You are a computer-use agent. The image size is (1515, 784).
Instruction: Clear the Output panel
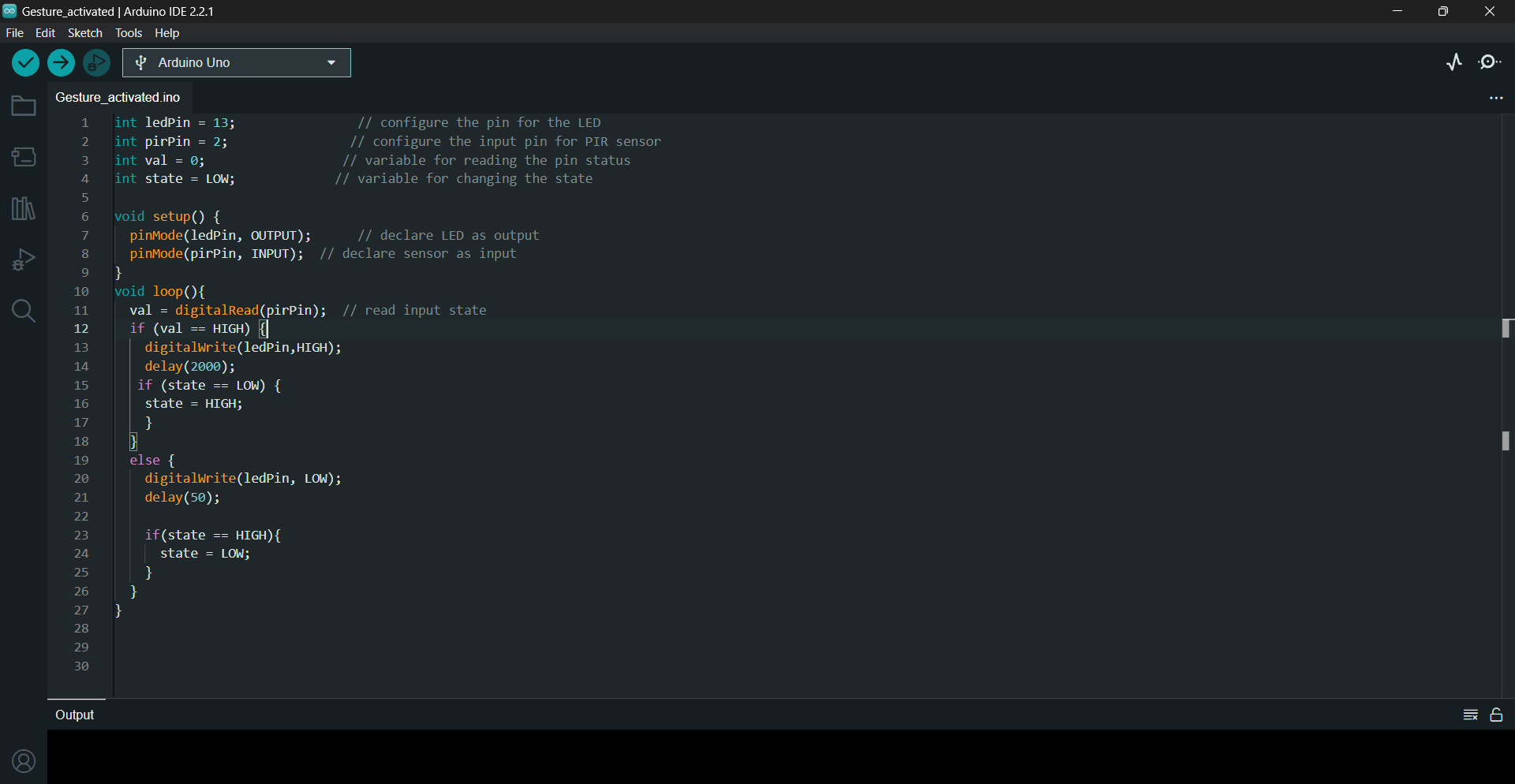point(1470,715)
